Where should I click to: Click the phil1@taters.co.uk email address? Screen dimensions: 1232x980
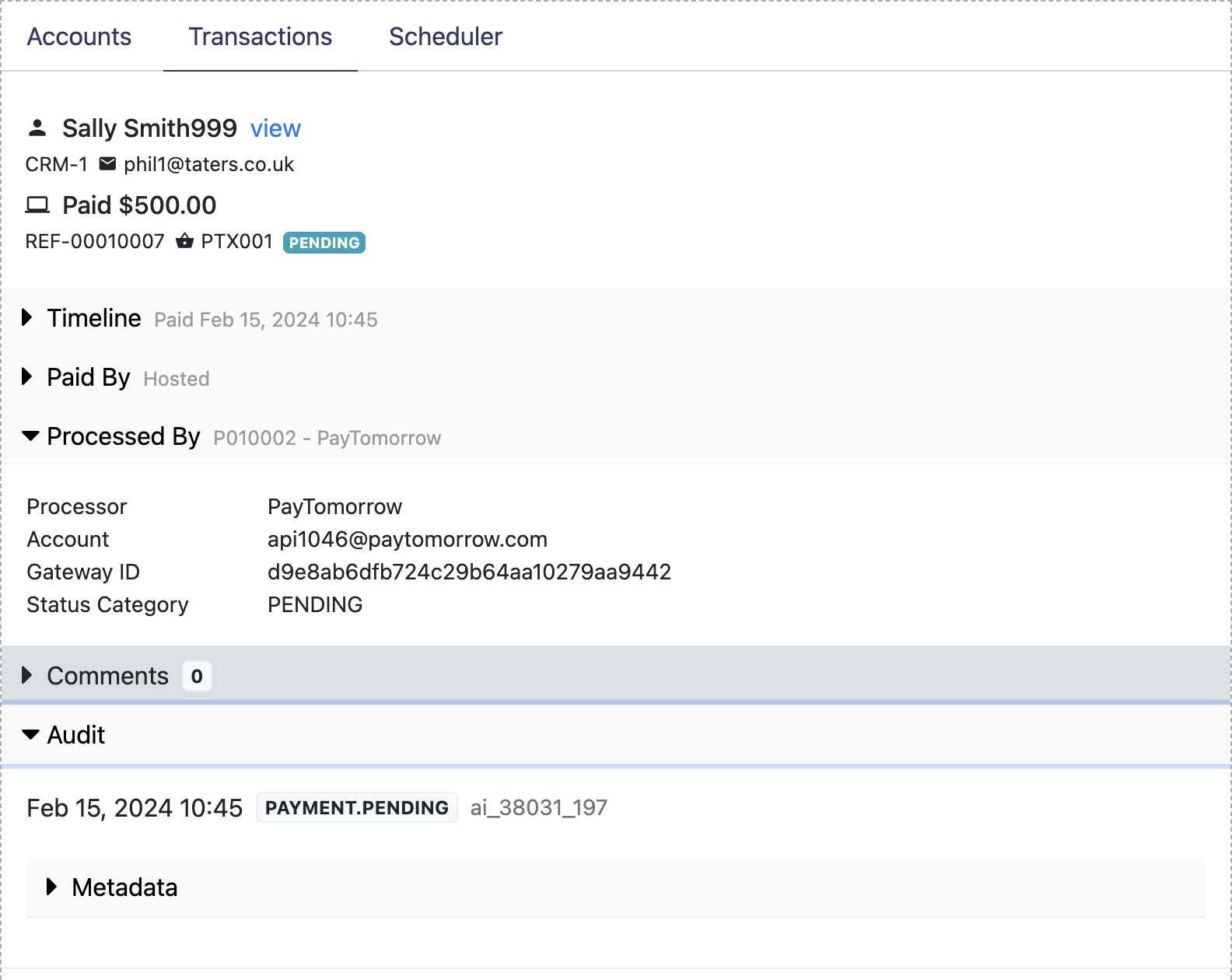coord(209,164)
